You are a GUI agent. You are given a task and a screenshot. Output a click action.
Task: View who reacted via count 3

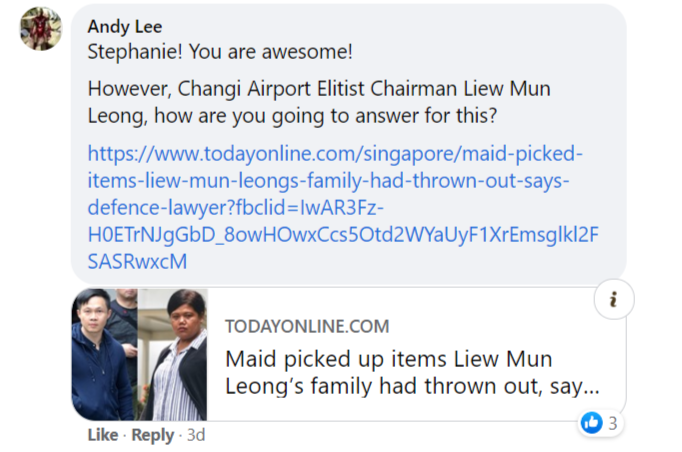click(612, 423)
